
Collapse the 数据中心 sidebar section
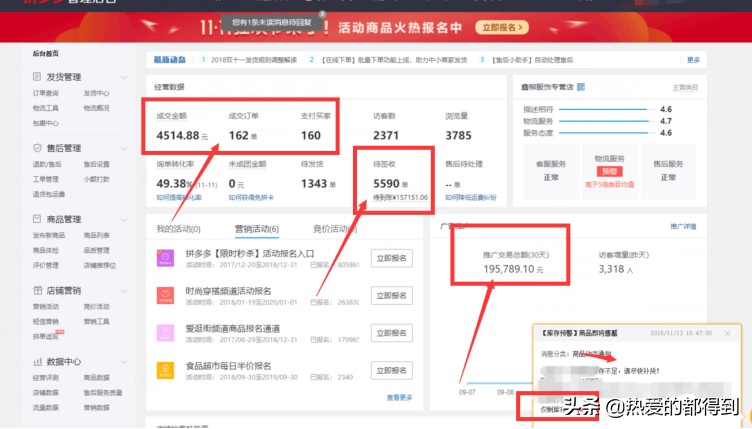coord(123,362)
